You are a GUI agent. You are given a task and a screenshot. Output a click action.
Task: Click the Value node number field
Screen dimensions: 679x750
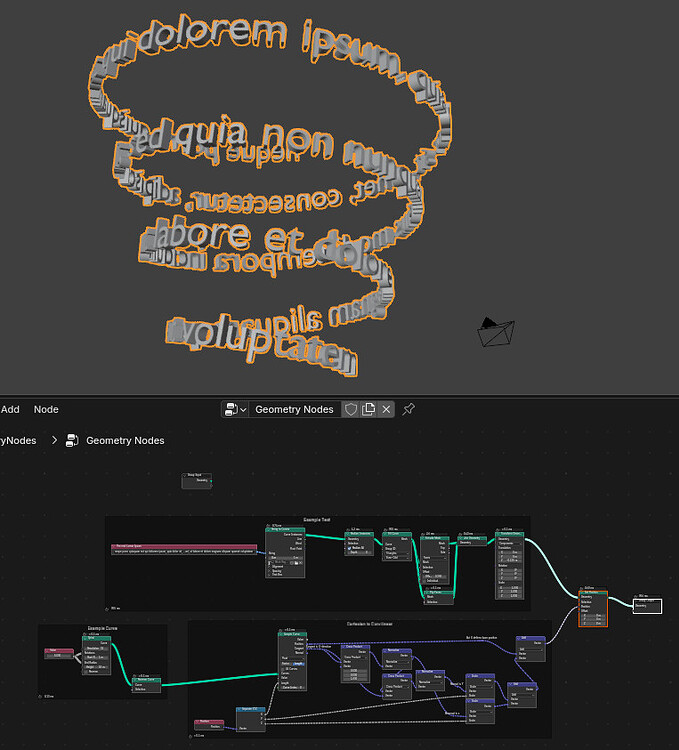(59, 656)
